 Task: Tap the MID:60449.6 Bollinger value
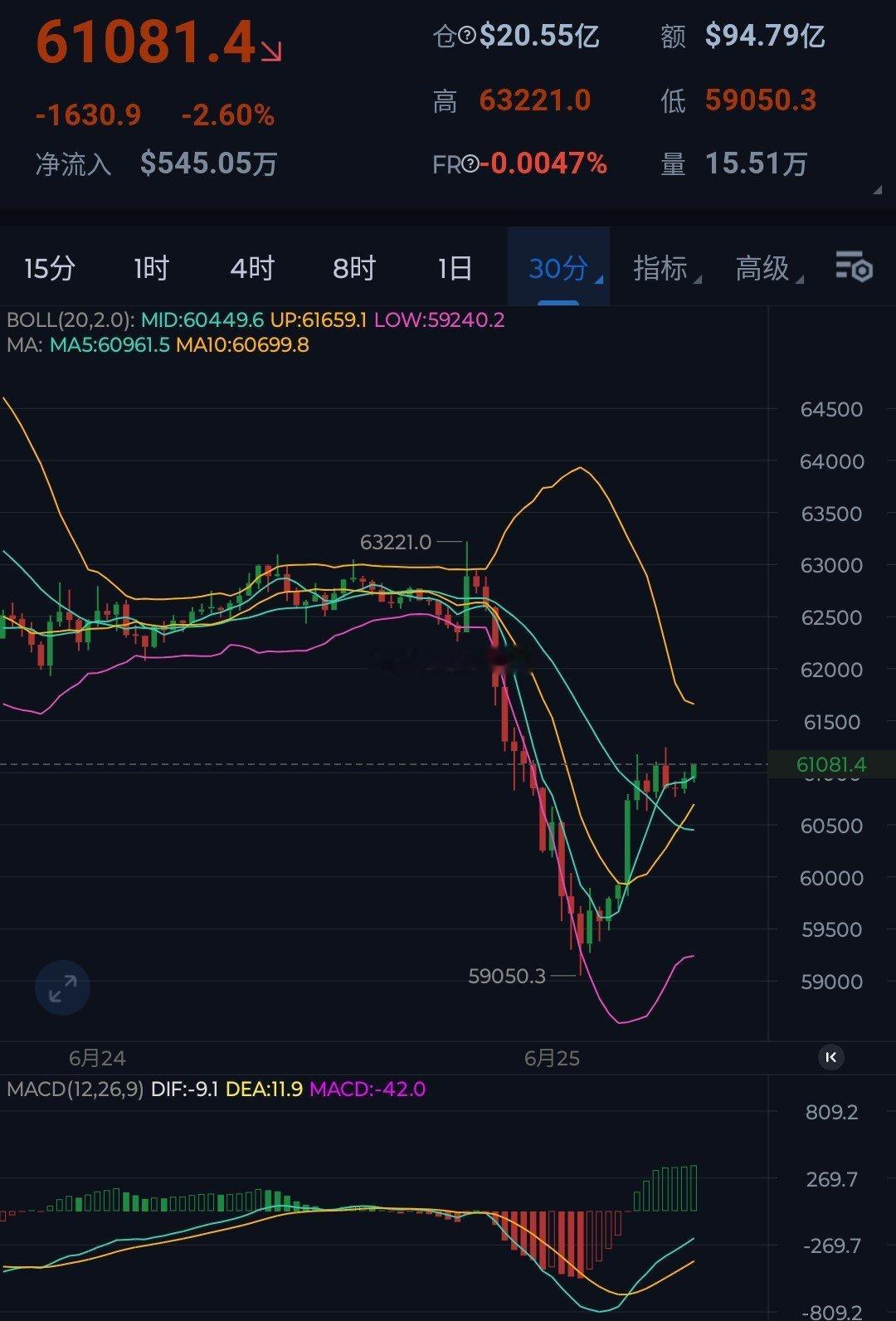tap(202, 320)
